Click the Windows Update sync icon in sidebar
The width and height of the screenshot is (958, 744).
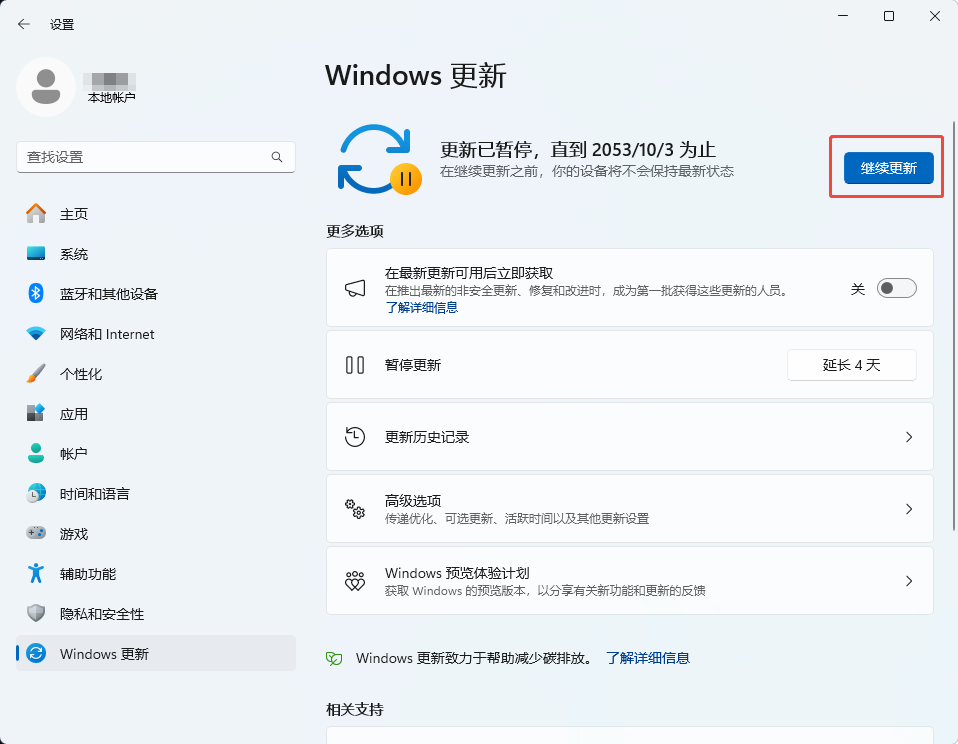click(36, 653)
